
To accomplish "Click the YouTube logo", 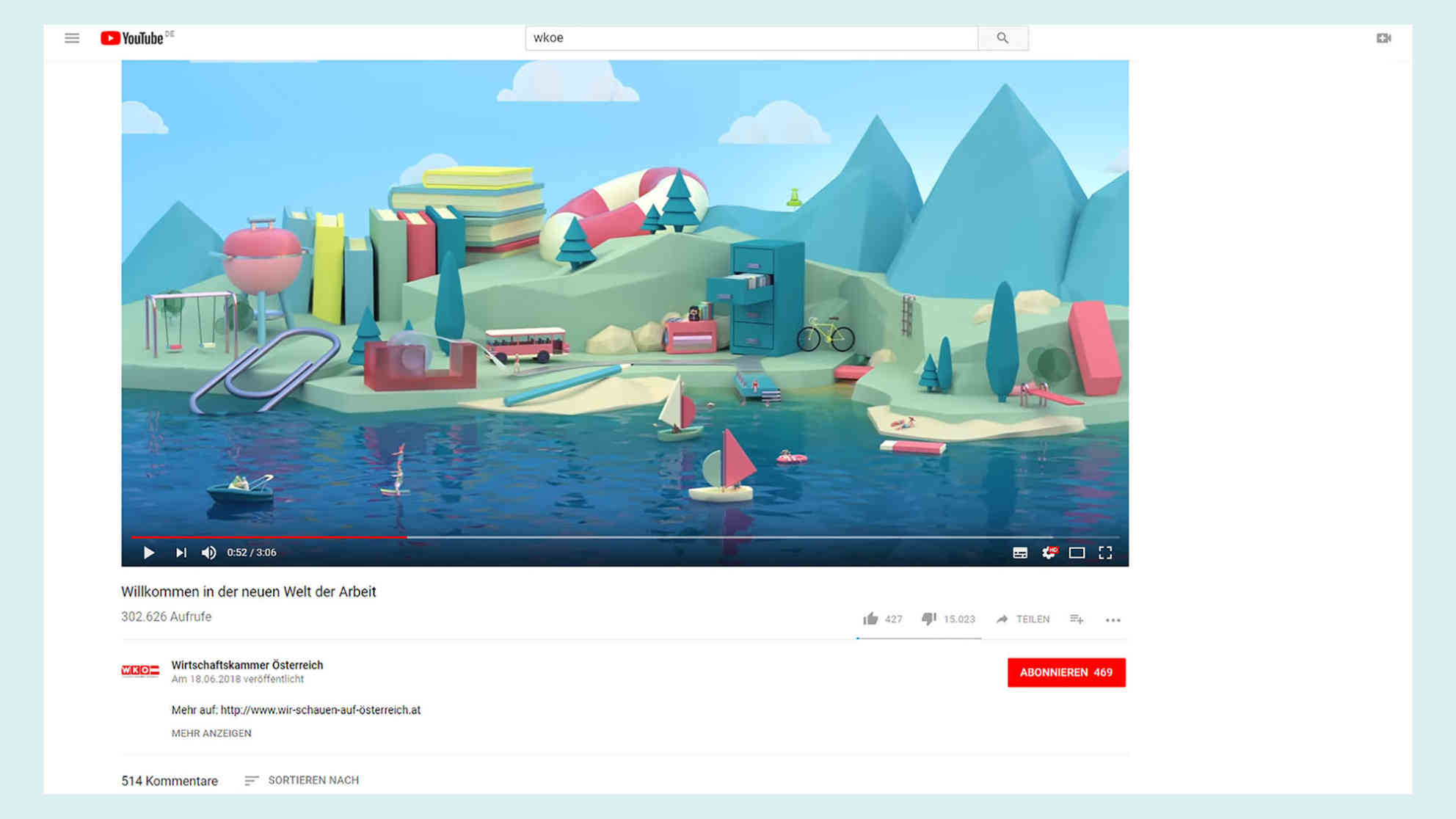I will 133,38.
